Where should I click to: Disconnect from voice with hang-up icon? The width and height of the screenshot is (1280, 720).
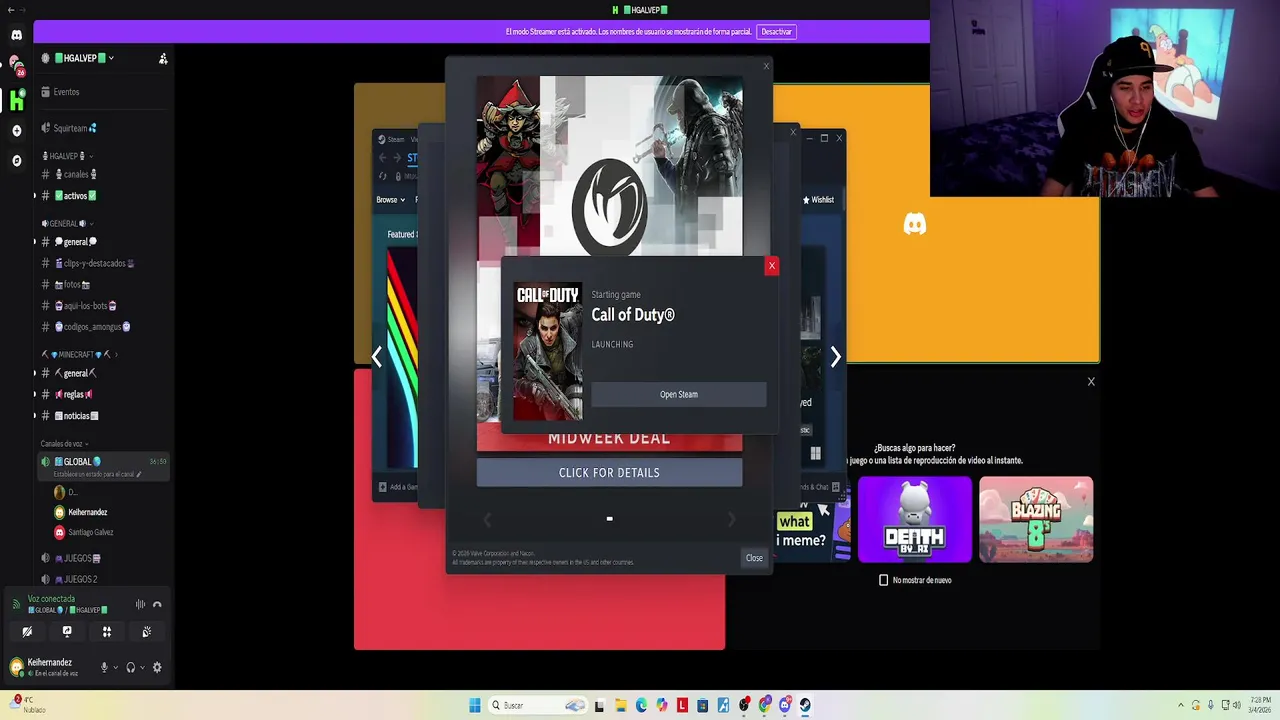(x=157, y=604)
